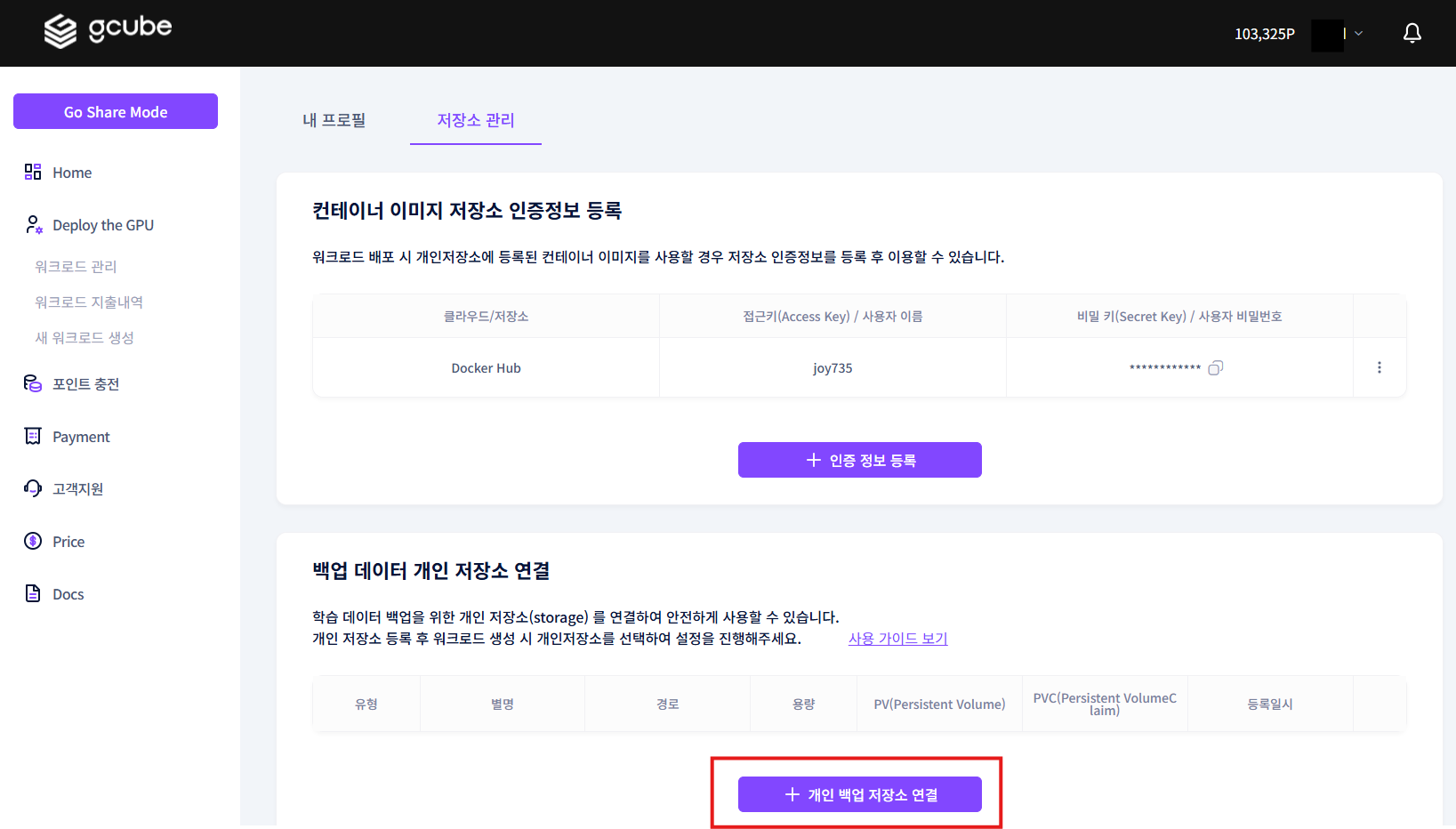Open the 사용 가이드 보기 link

coord(897,638)
